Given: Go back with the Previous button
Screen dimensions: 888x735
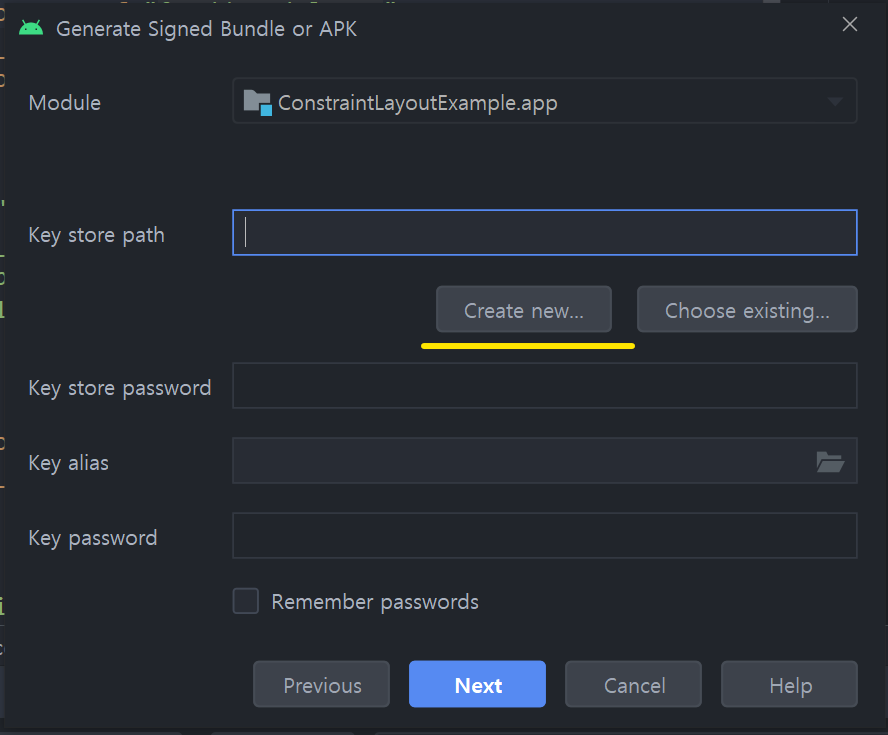Looking at the screenshot, I should [322, 684].
